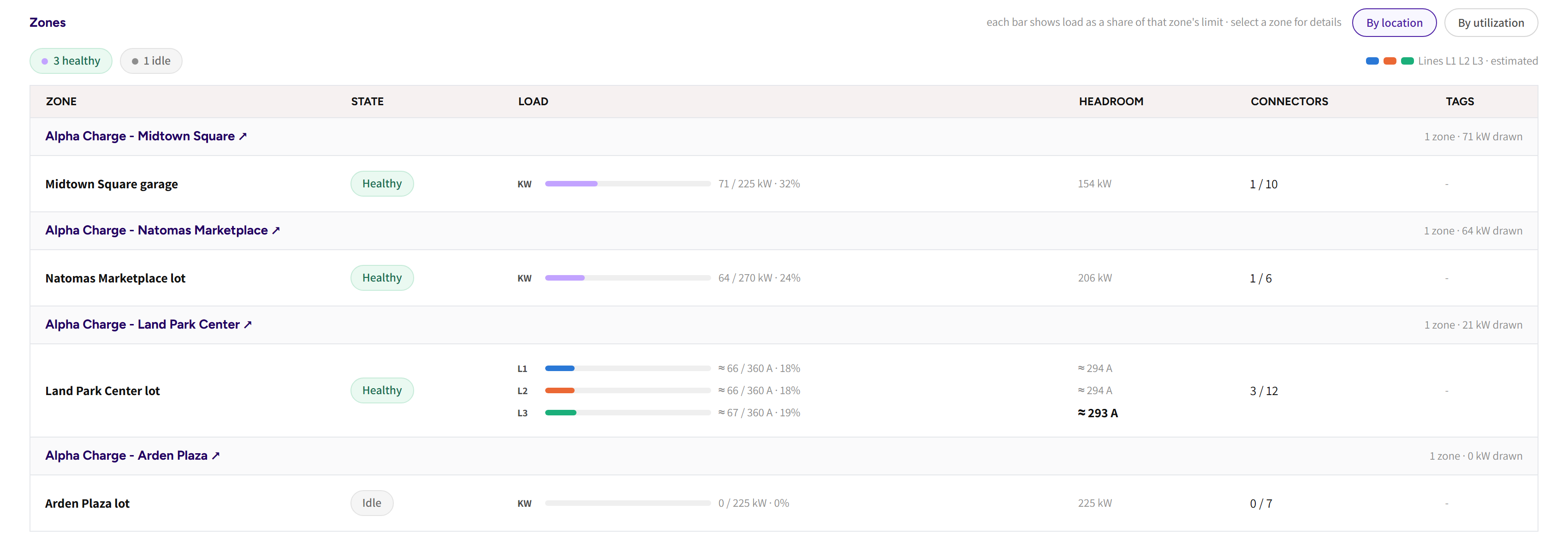Open Alpha Charge - Land Park Center external link arrow

click(248, 325)
